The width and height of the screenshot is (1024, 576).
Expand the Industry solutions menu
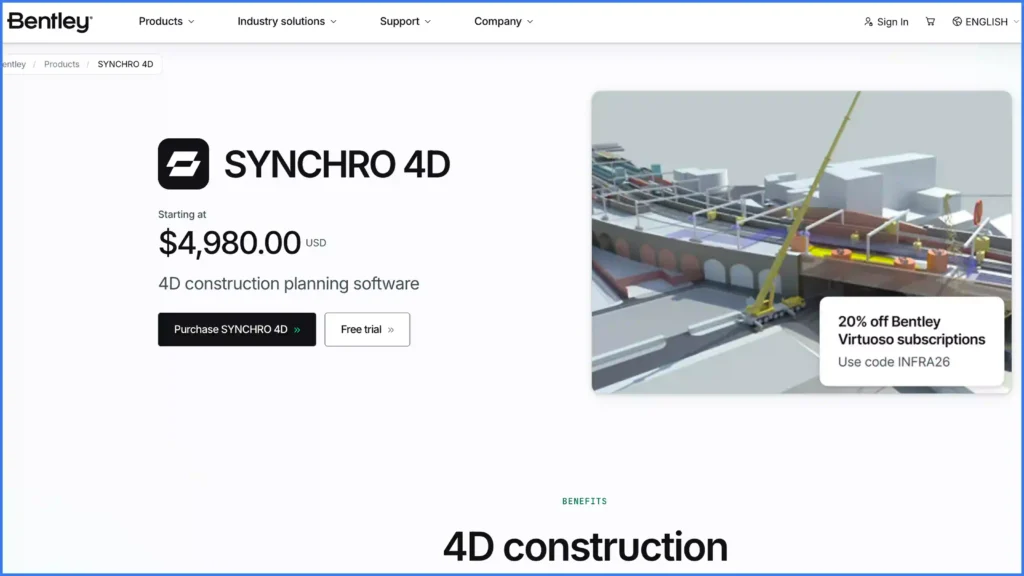point(287,22)
